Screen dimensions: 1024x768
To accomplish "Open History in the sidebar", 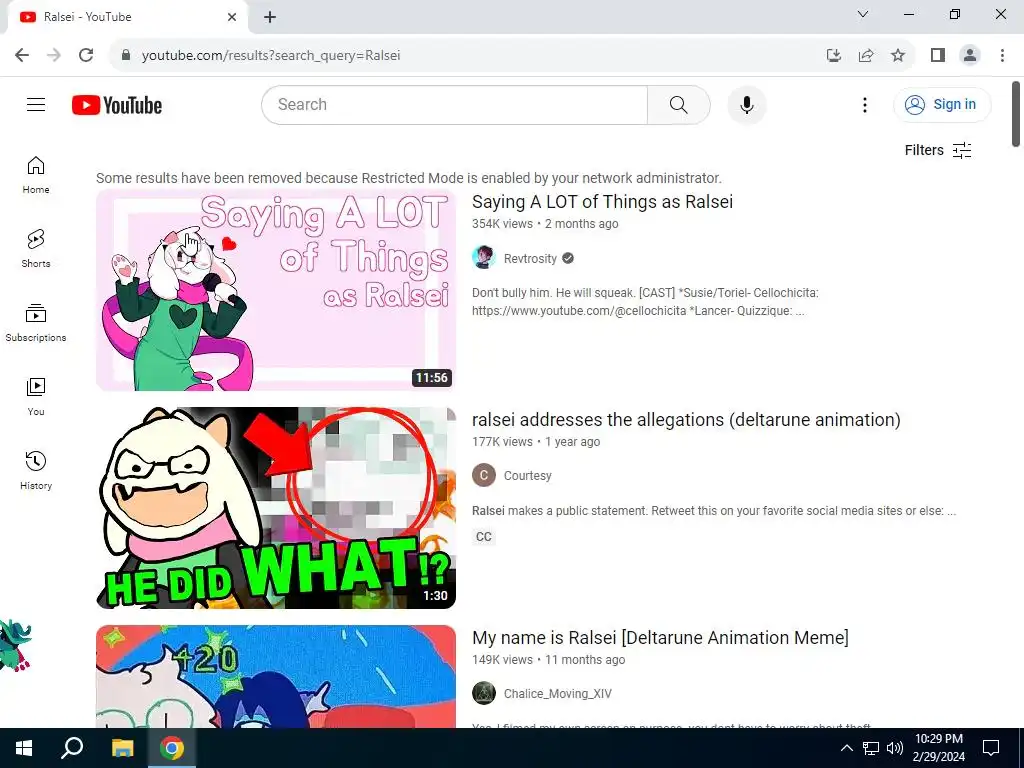I will click(x=36, y=470).
